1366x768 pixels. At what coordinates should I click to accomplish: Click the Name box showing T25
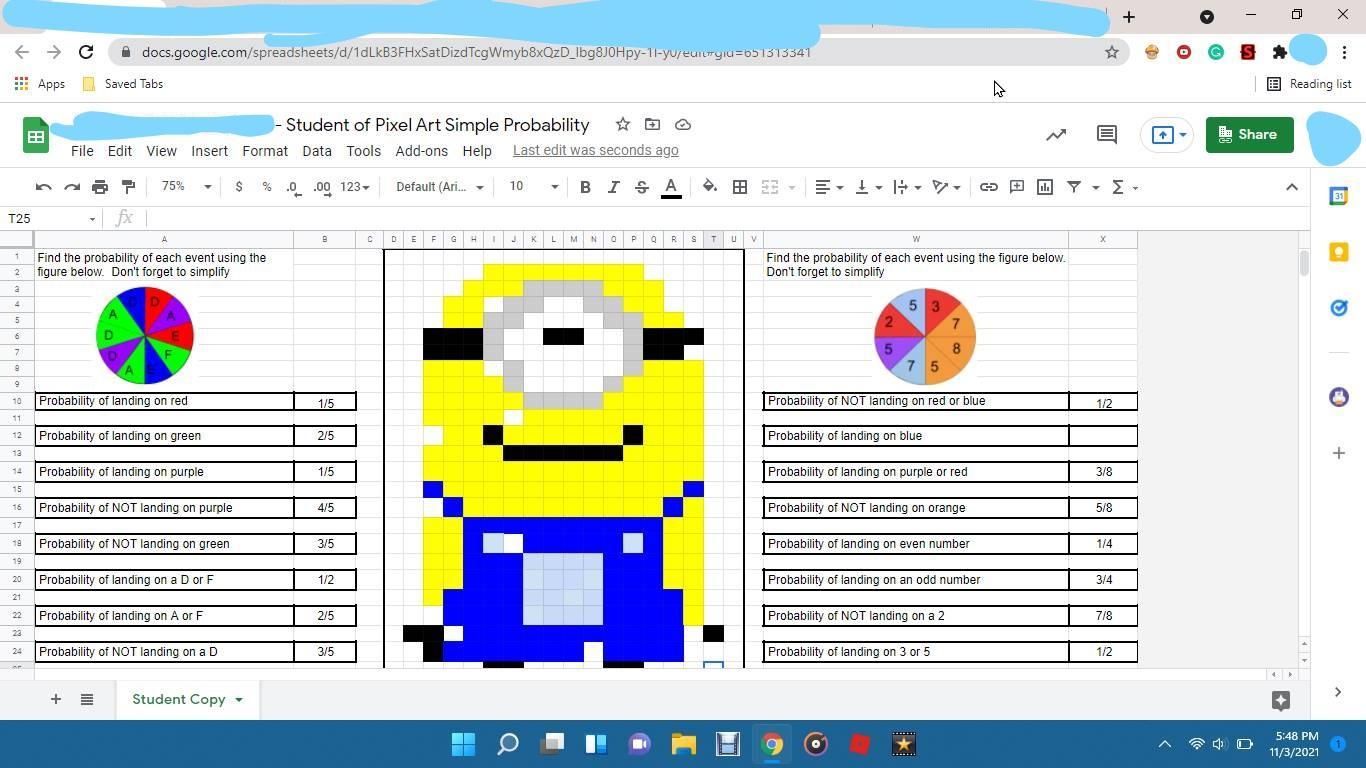[51, 218]
